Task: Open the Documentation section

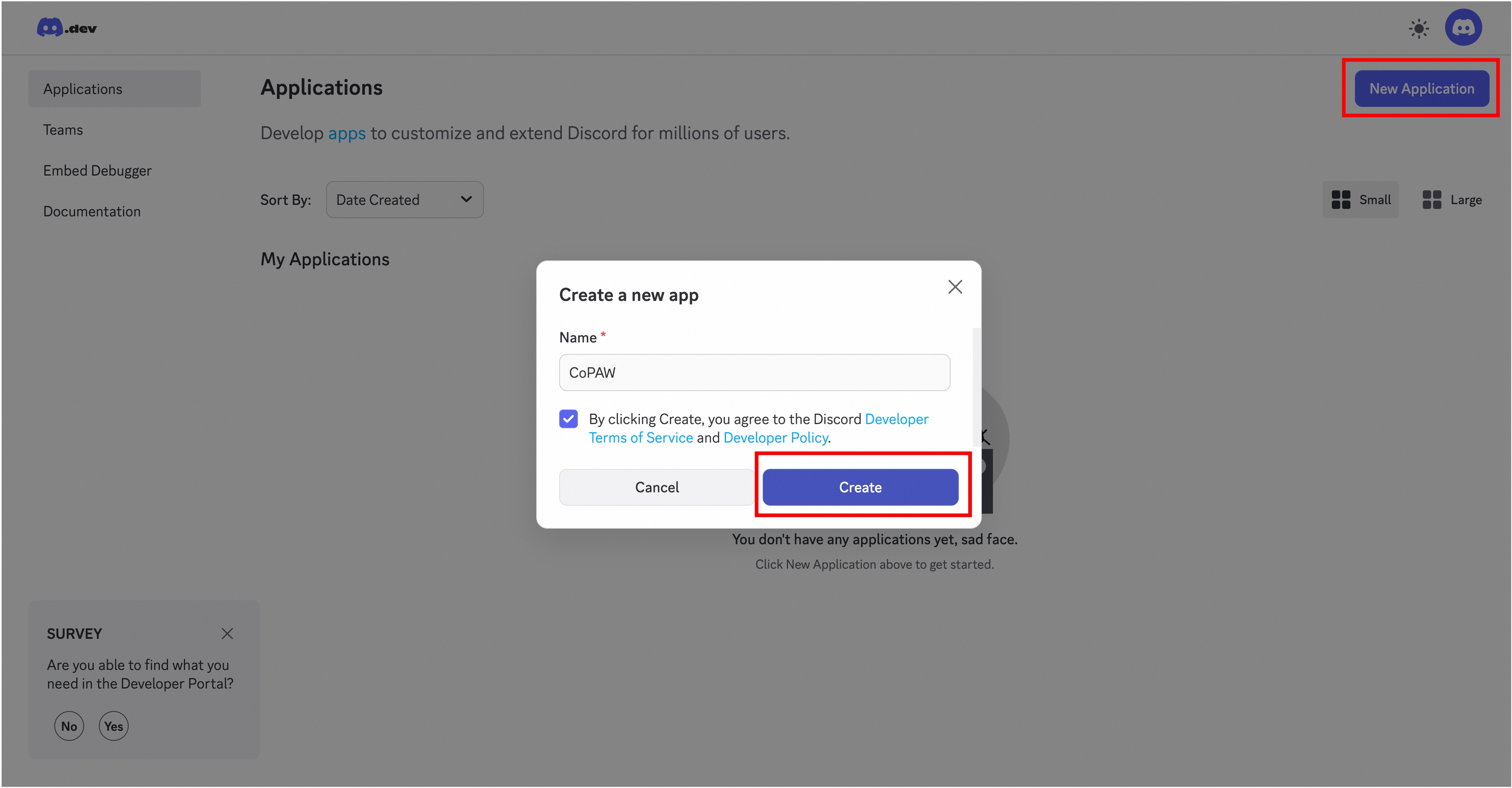Action: [92, 211]
